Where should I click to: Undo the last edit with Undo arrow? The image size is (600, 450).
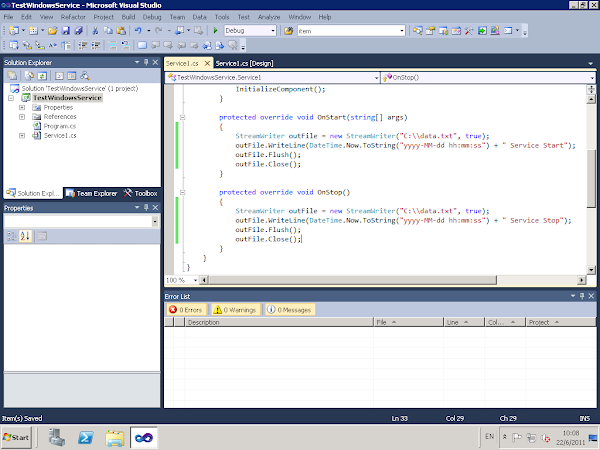point(138,31)
